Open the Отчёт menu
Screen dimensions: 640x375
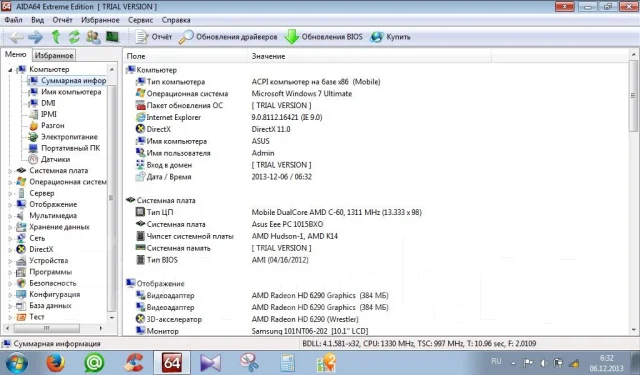click(62, 20)
